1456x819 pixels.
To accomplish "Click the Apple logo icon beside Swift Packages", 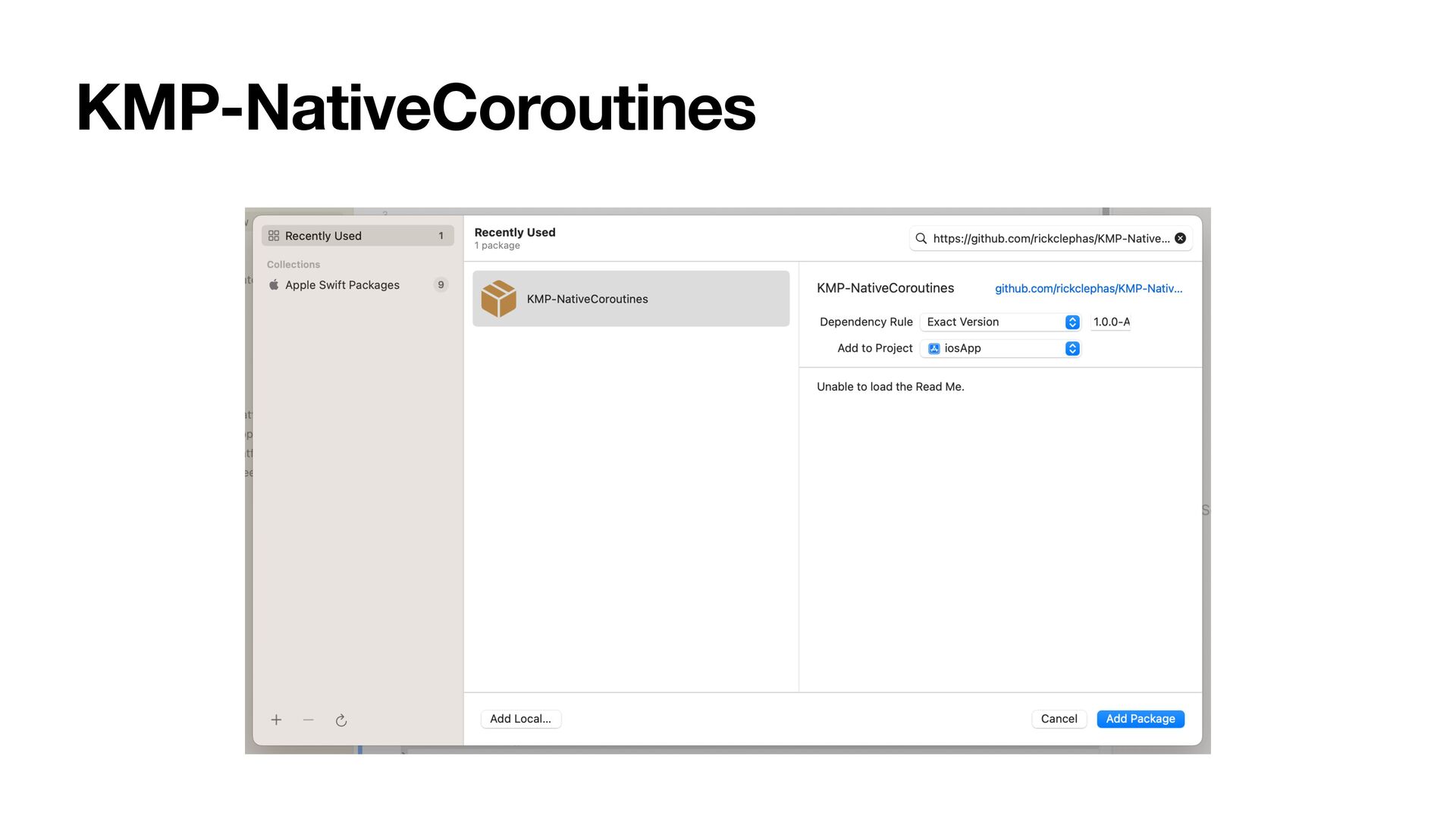I will [x=274, y=285].
